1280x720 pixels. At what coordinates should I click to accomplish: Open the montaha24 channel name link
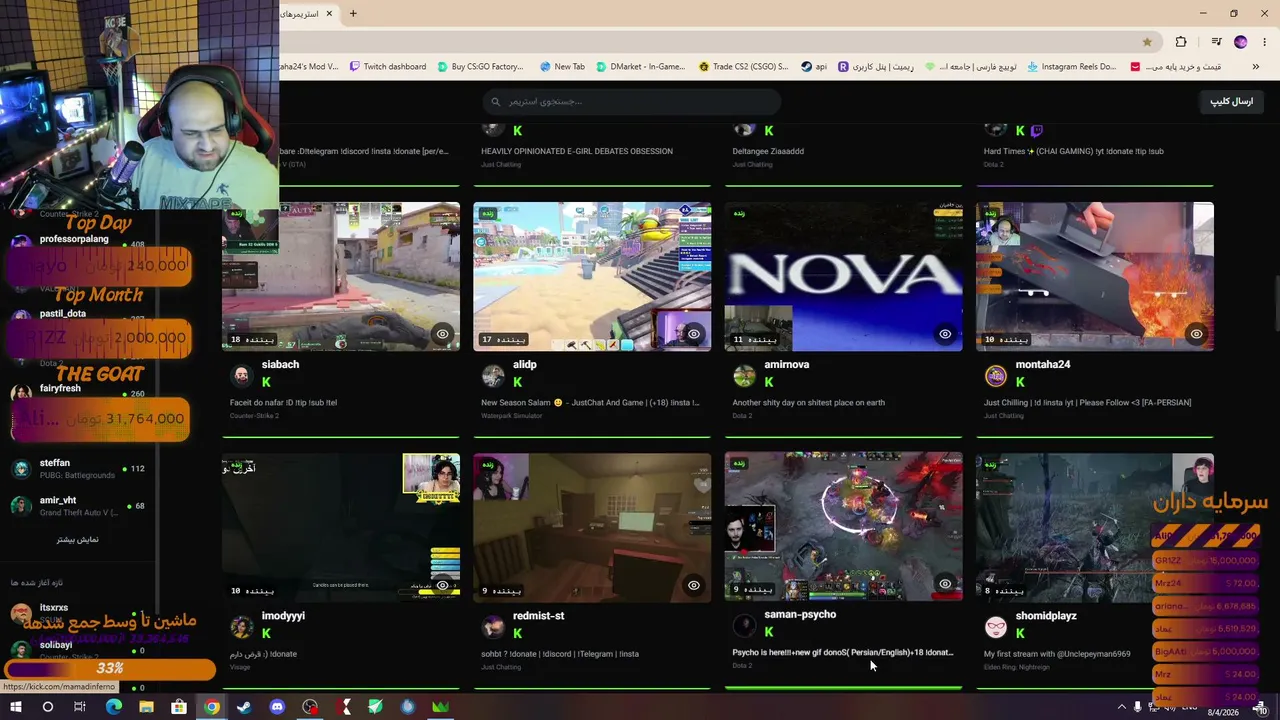click(1043, 365)
